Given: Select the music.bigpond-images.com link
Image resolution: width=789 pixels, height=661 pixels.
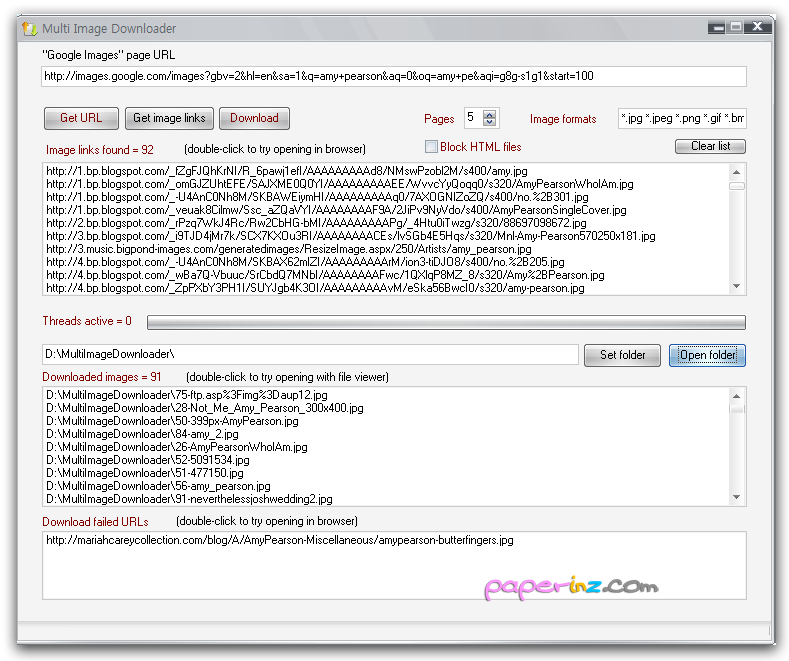Looking at the screenshot, I should click(289, 249).
